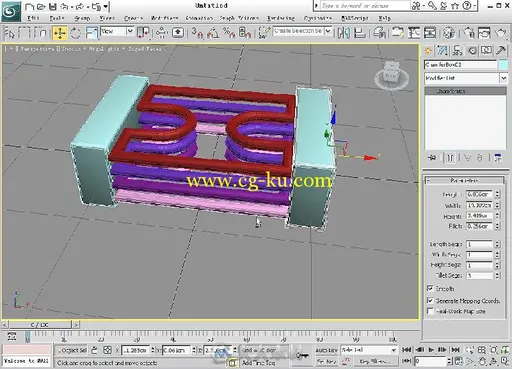
Task: Click the object color swatch beside name field
Action: (x=503, y=65)
